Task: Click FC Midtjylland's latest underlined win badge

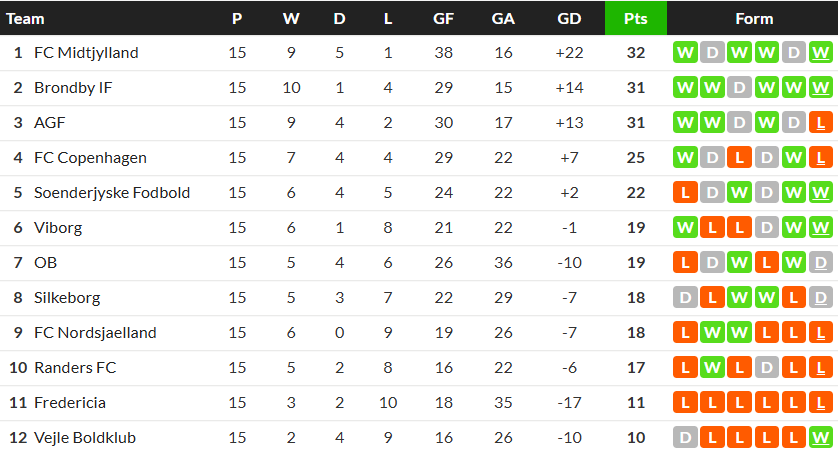Action: pyautogui.click(x=820, y=53)
